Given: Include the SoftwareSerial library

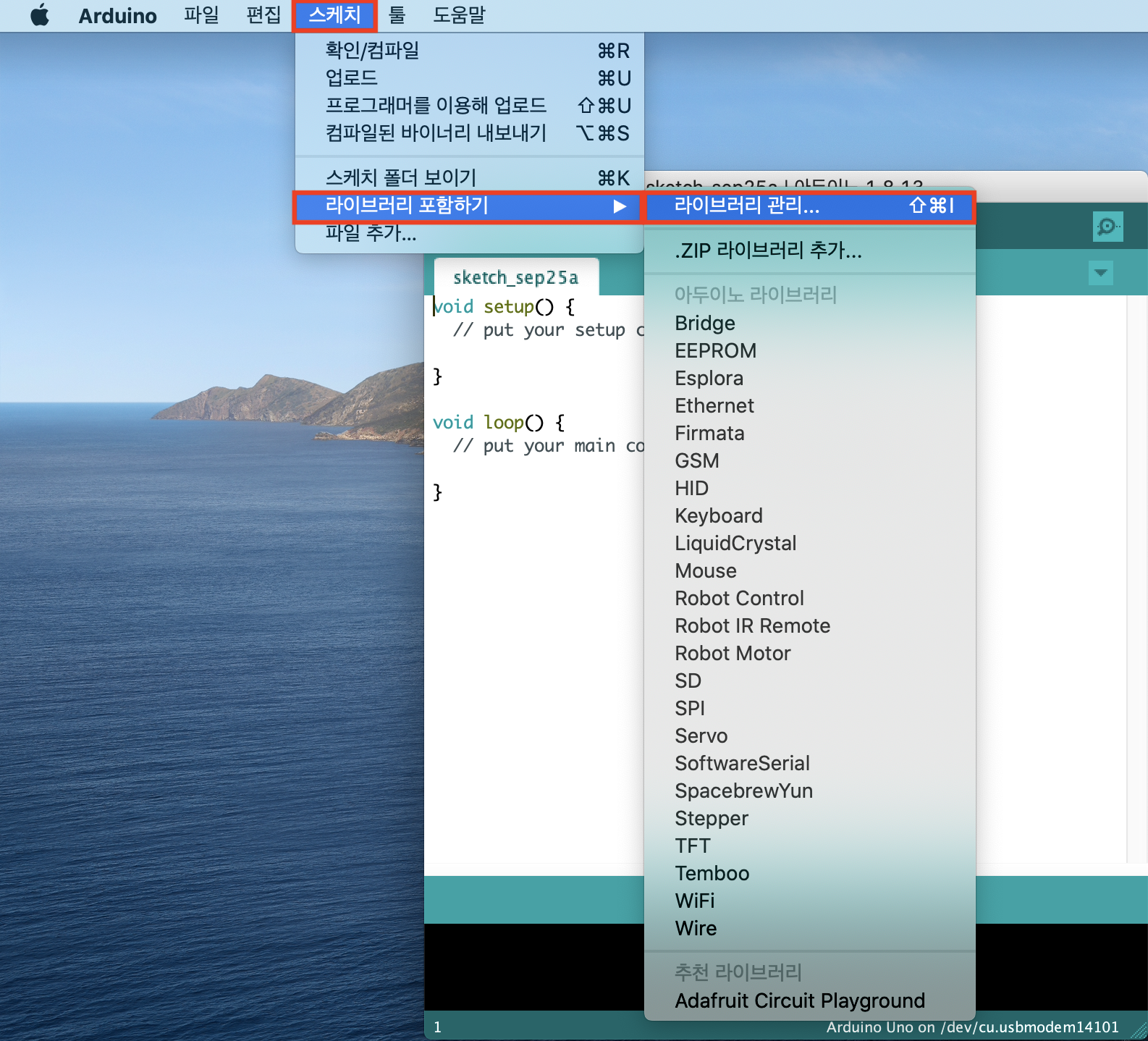Looking at the screenshot, I should coord(810,764).
